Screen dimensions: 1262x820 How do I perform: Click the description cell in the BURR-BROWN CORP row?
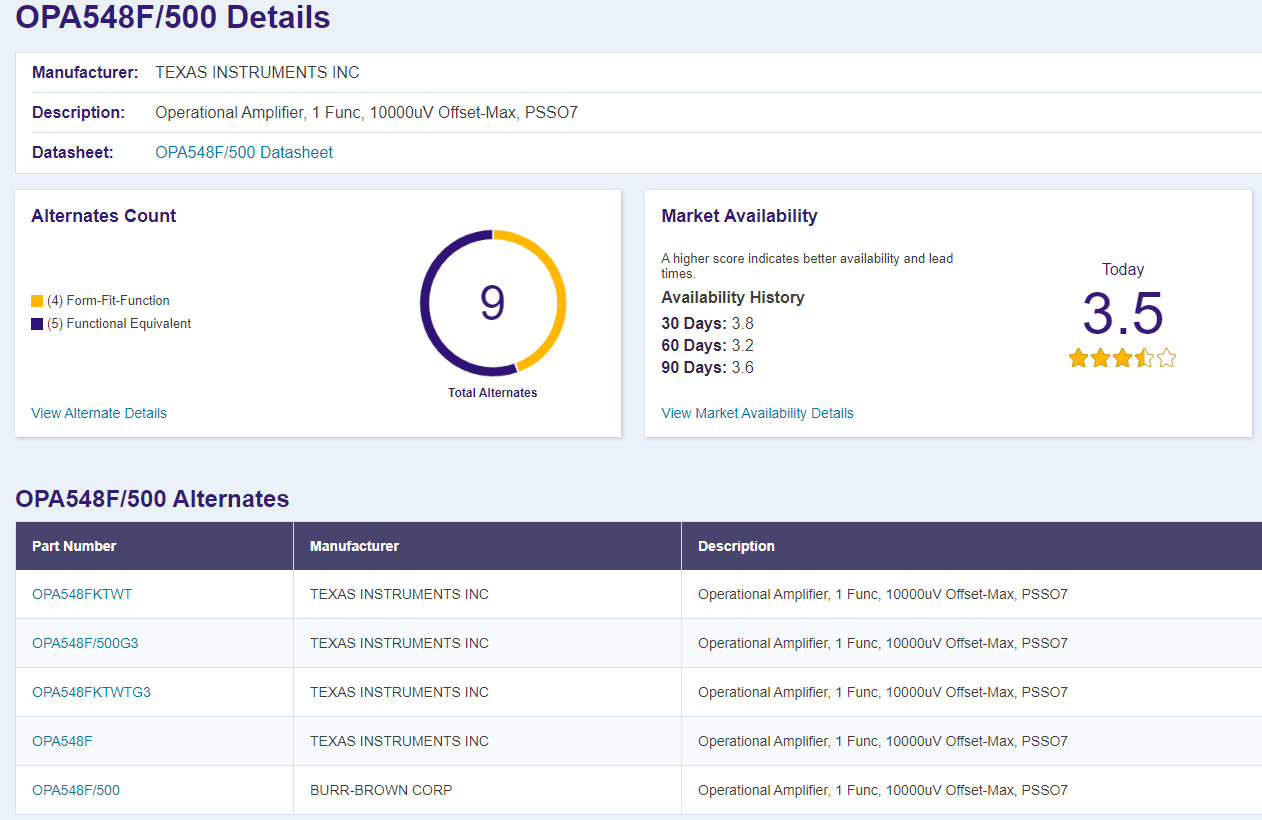tap(972, 790)
